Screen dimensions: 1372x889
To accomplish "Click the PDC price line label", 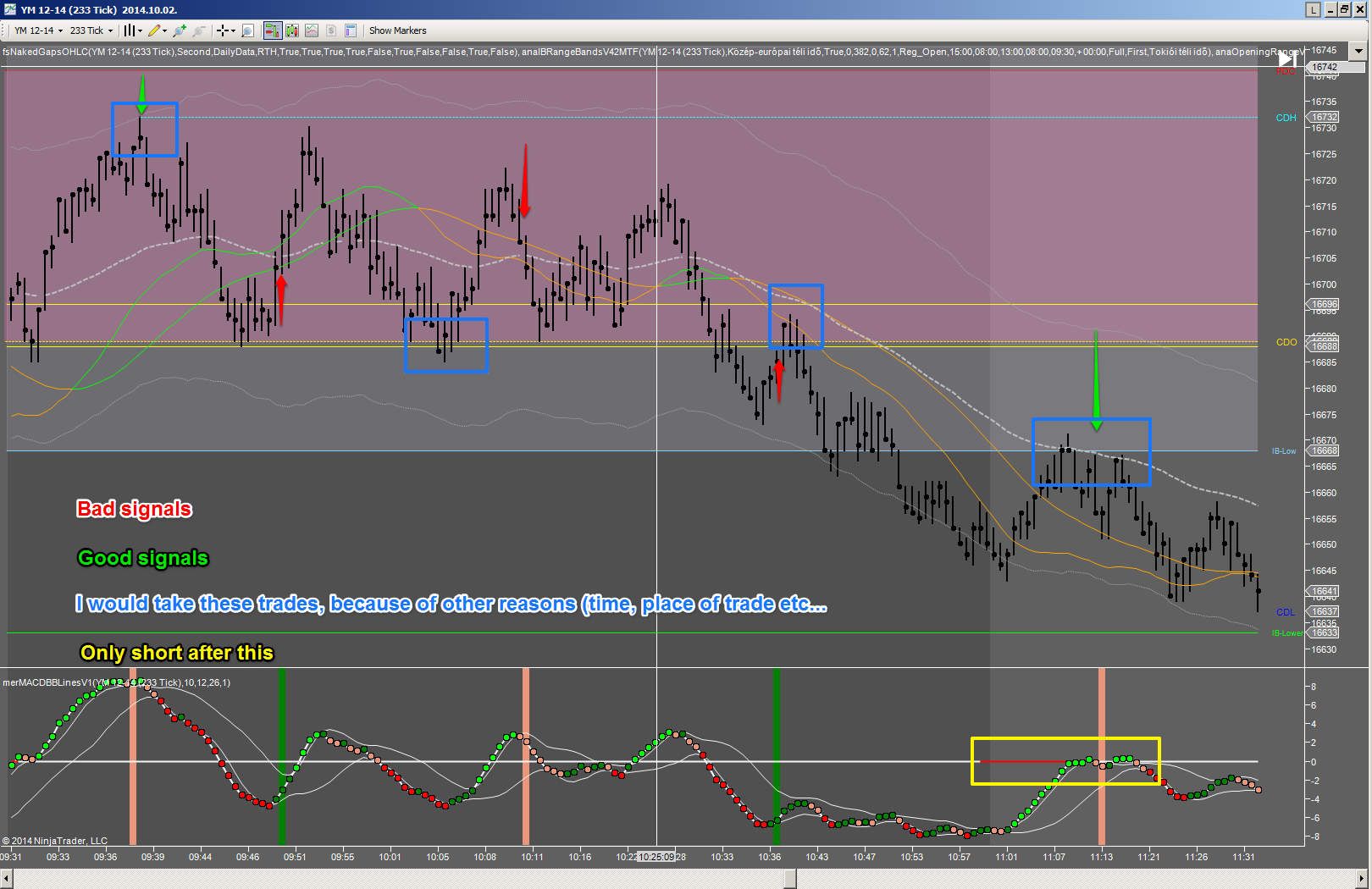I will pyautogui.click(x=1286, y=72).
